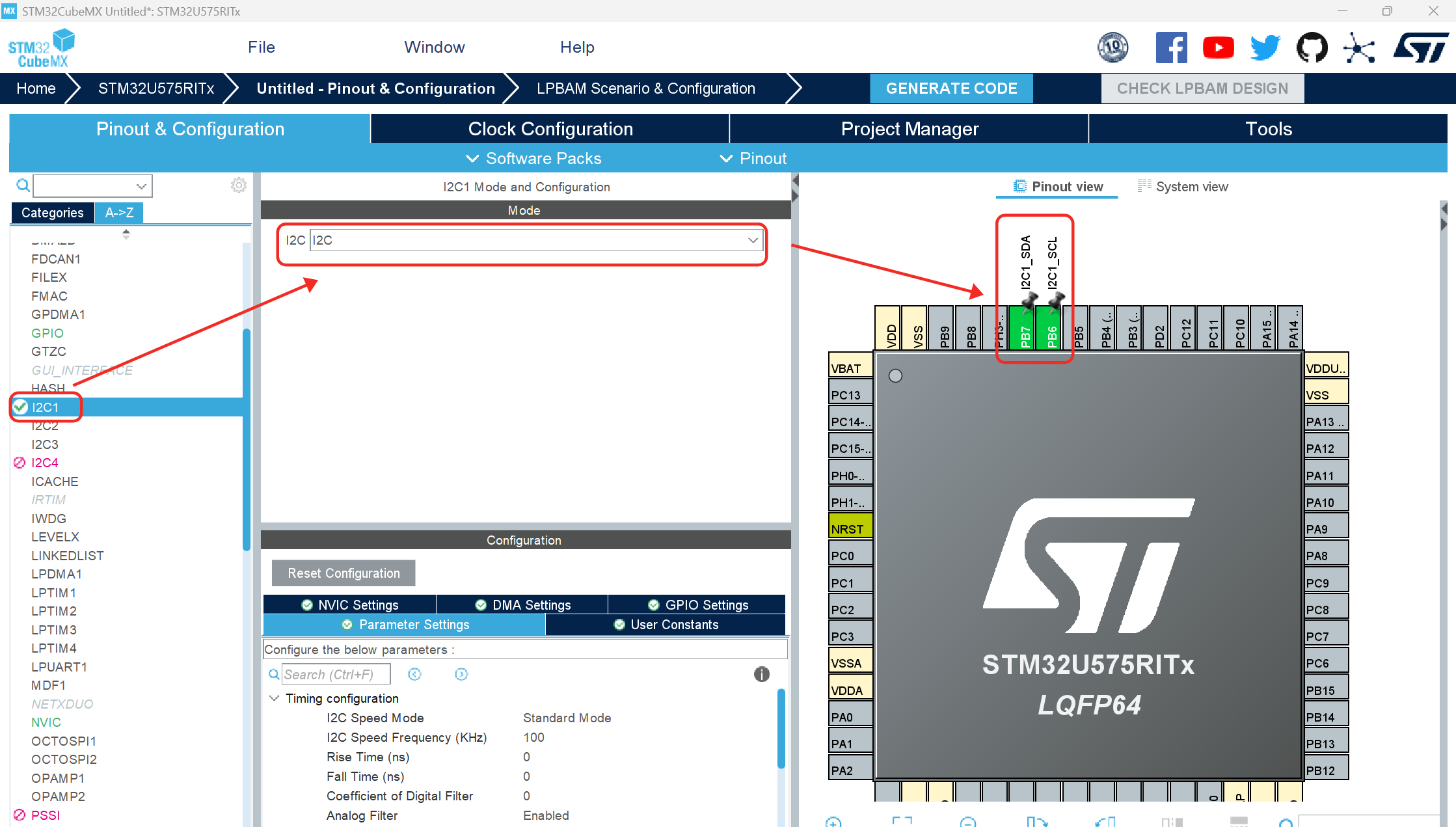Show parameter info with the i icon
This screenshot has height=827, width=1456.
click(762, 675)
